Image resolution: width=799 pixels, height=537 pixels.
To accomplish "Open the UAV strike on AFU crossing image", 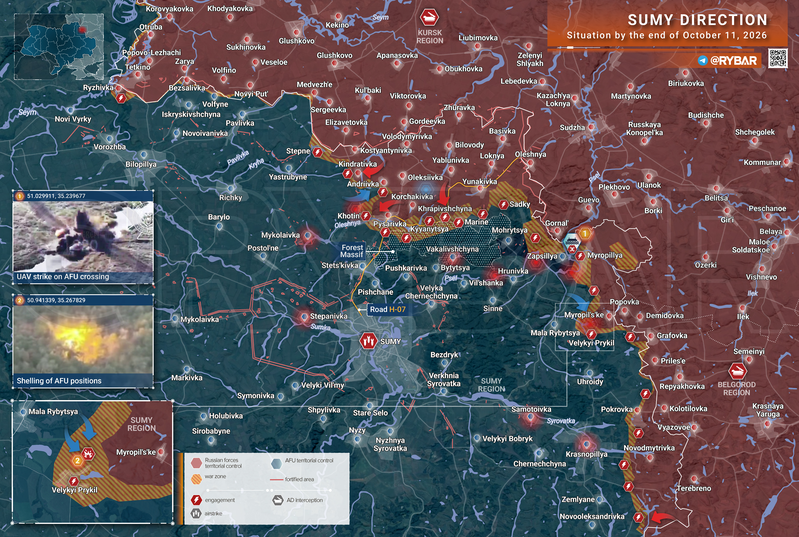I will click(x=83, y=237).
